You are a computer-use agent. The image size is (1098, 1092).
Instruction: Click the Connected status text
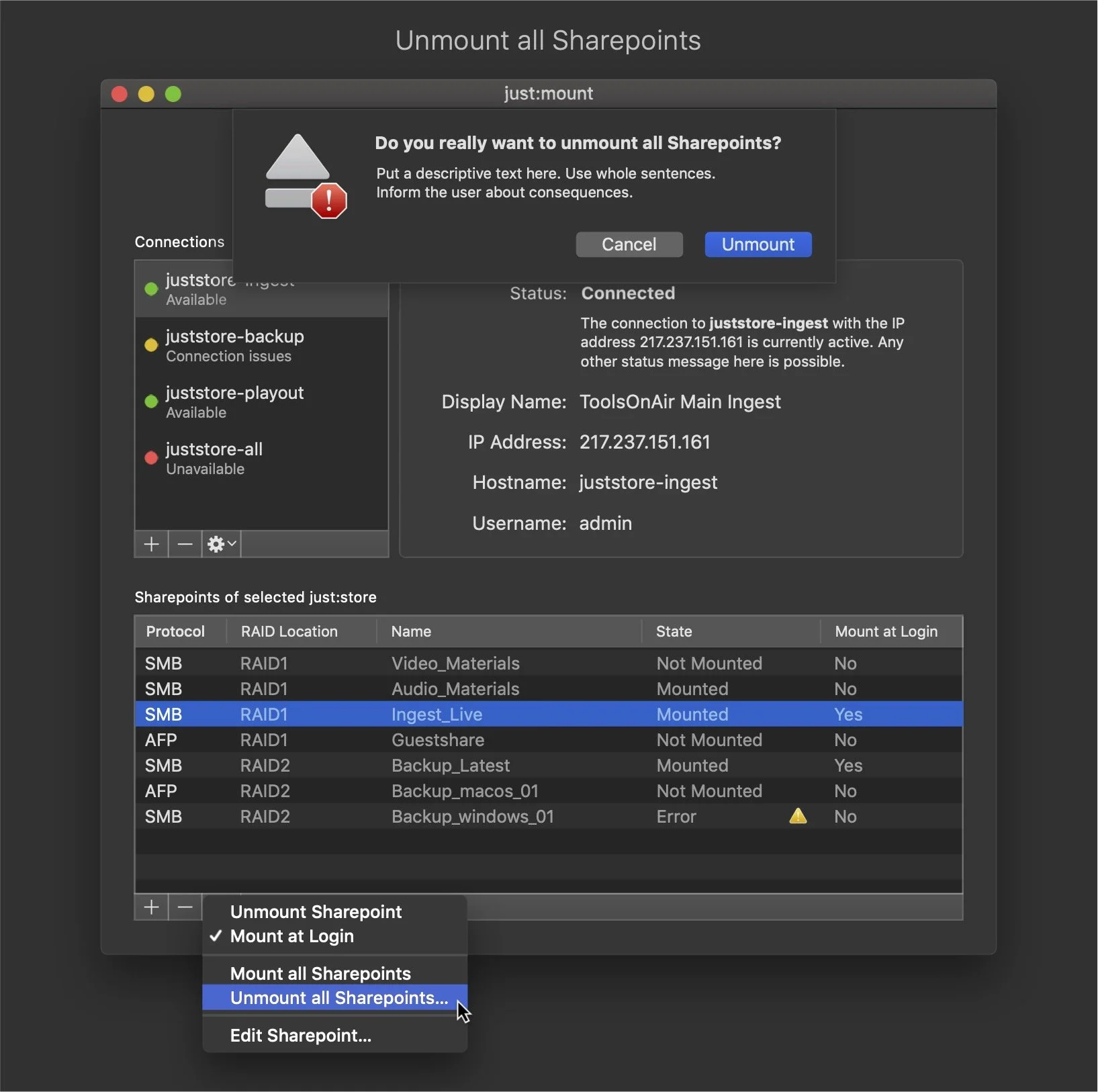(x=628, y=293)
